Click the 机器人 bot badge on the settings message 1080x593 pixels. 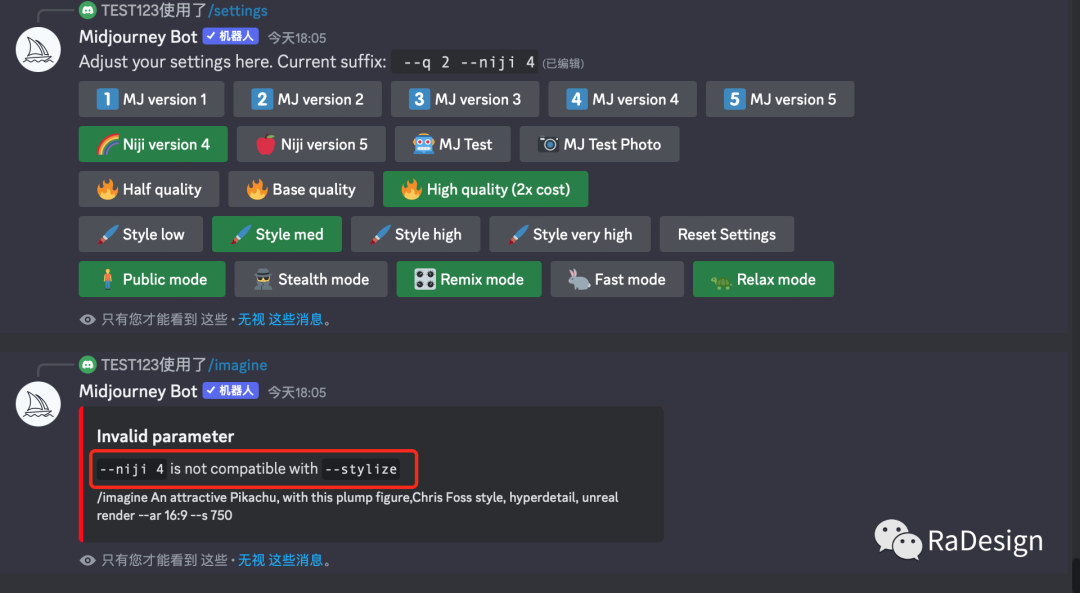click(231, 37)
